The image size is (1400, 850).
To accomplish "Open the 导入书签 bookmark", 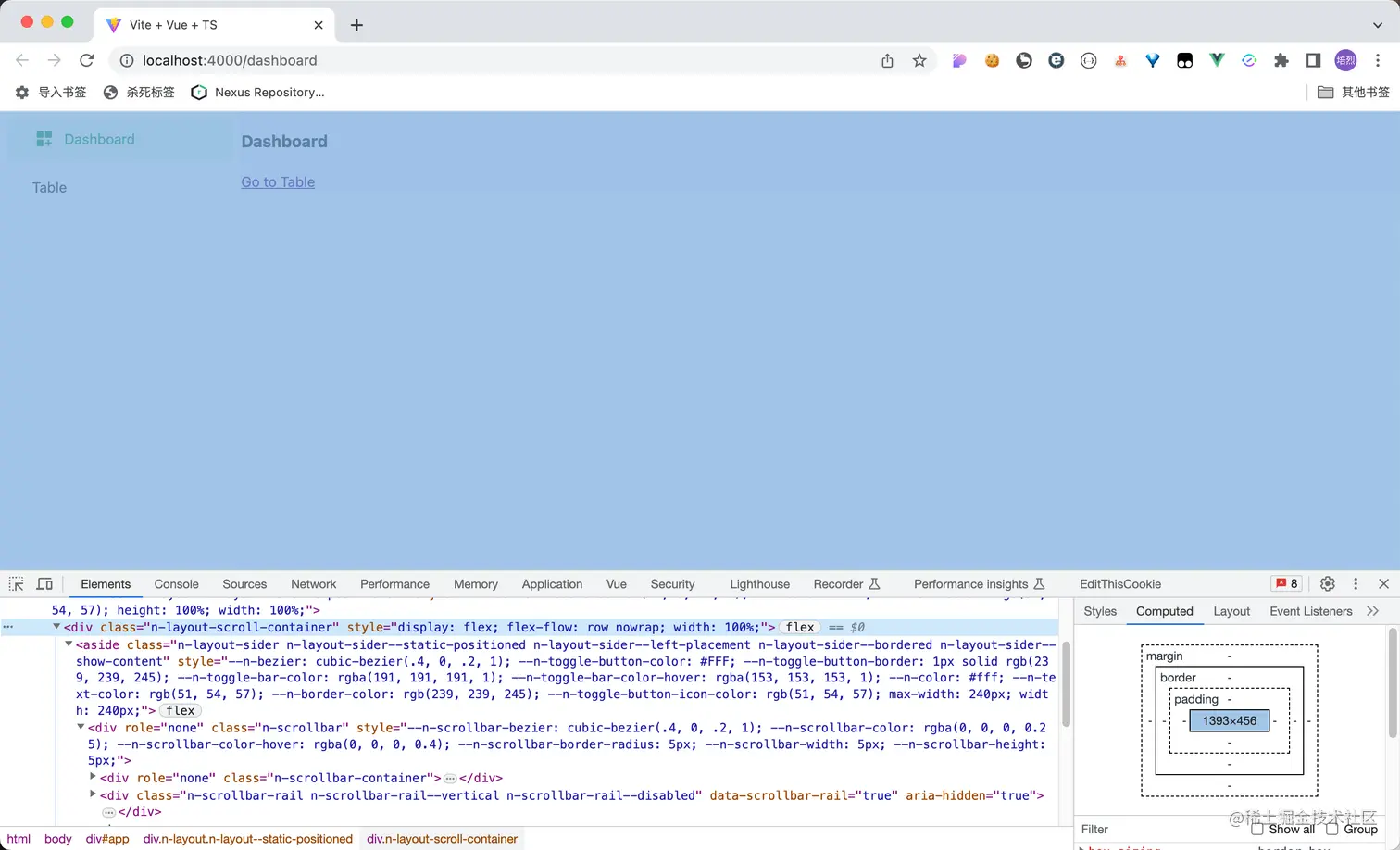I will tap(51, 92).
